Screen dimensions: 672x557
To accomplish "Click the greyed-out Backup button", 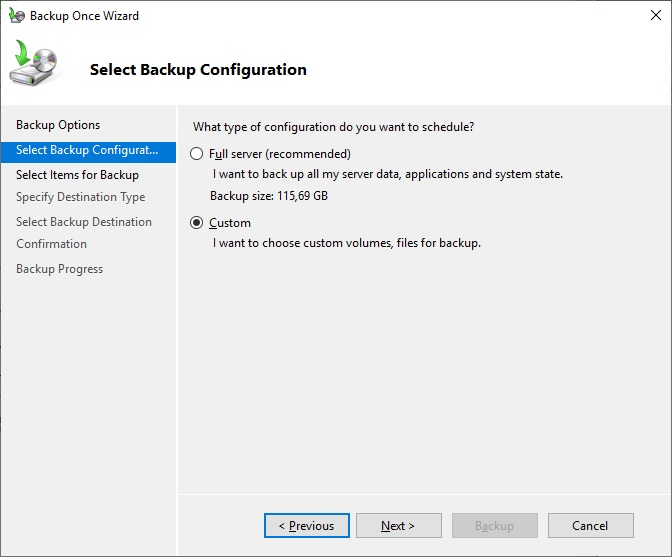I will tap(494, 526).
